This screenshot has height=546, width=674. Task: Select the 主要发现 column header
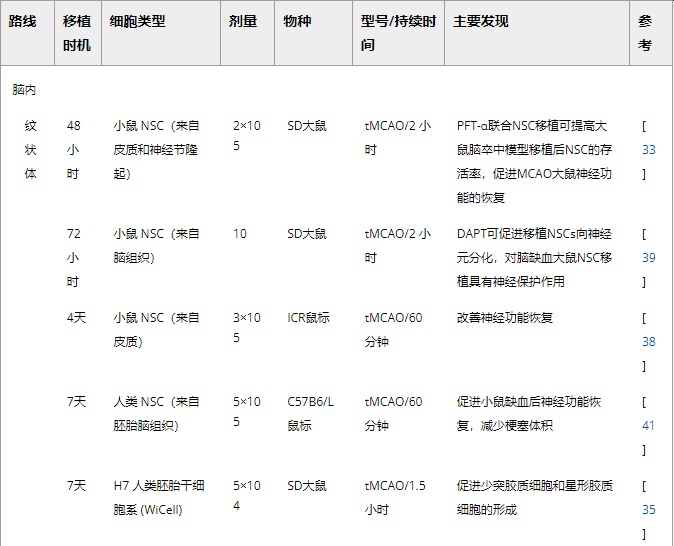pyautogui.click(x=481, y=22)
